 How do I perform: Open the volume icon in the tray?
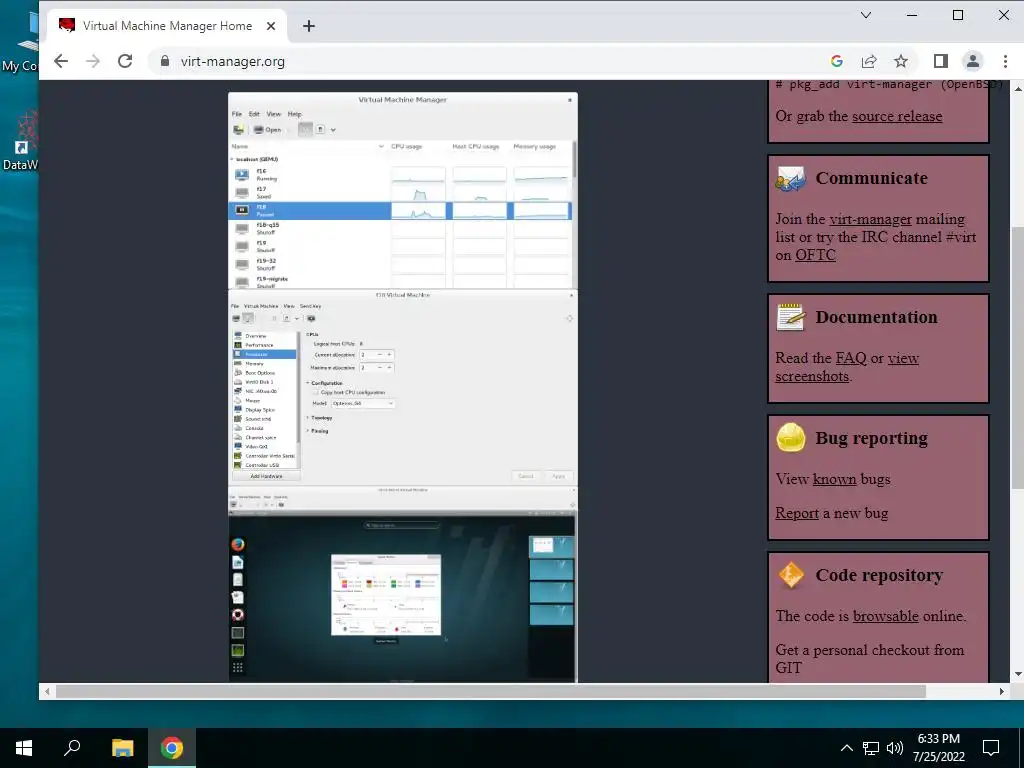point(894,748)
